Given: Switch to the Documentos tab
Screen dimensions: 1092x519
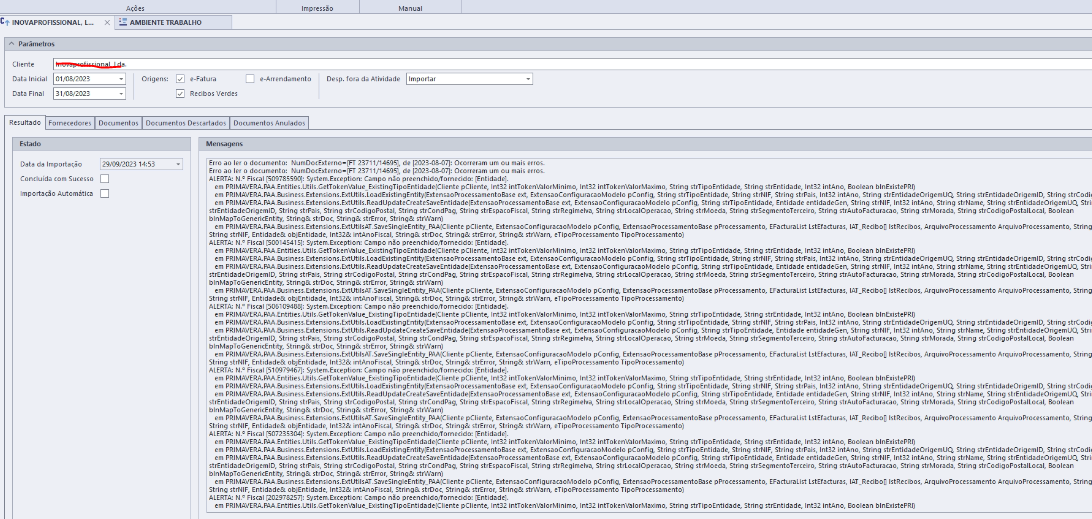Looking at the screenshot, I should point(118,123).
